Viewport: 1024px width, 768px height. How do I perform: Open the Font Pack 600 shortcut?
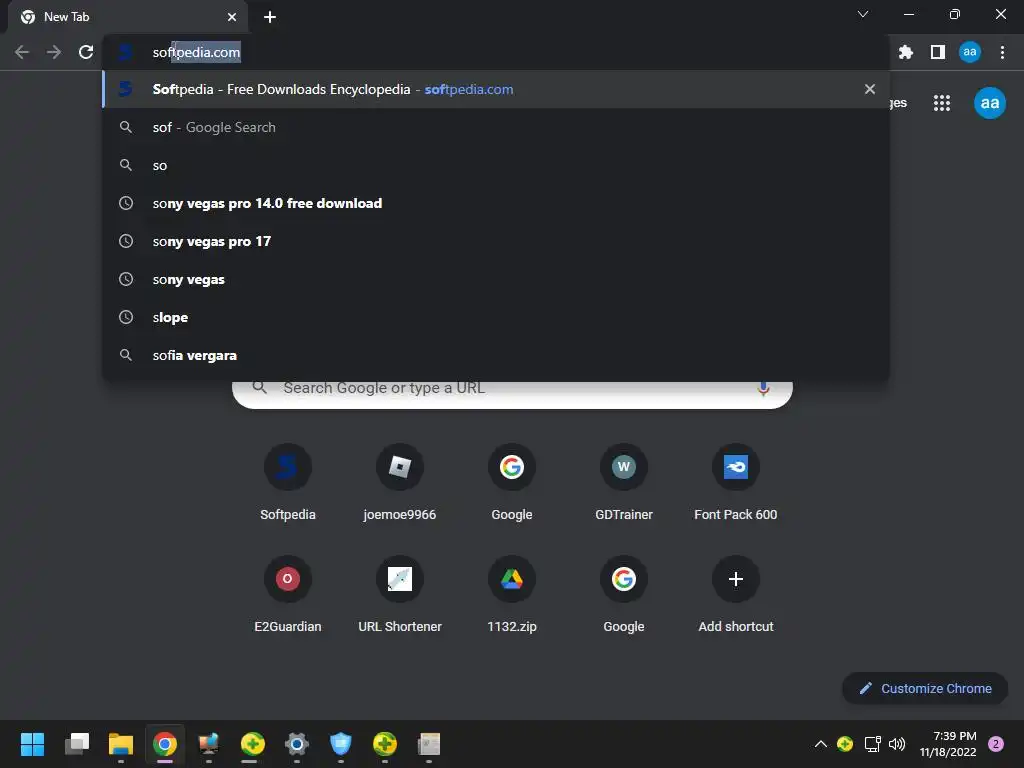(x=736, y=482)
